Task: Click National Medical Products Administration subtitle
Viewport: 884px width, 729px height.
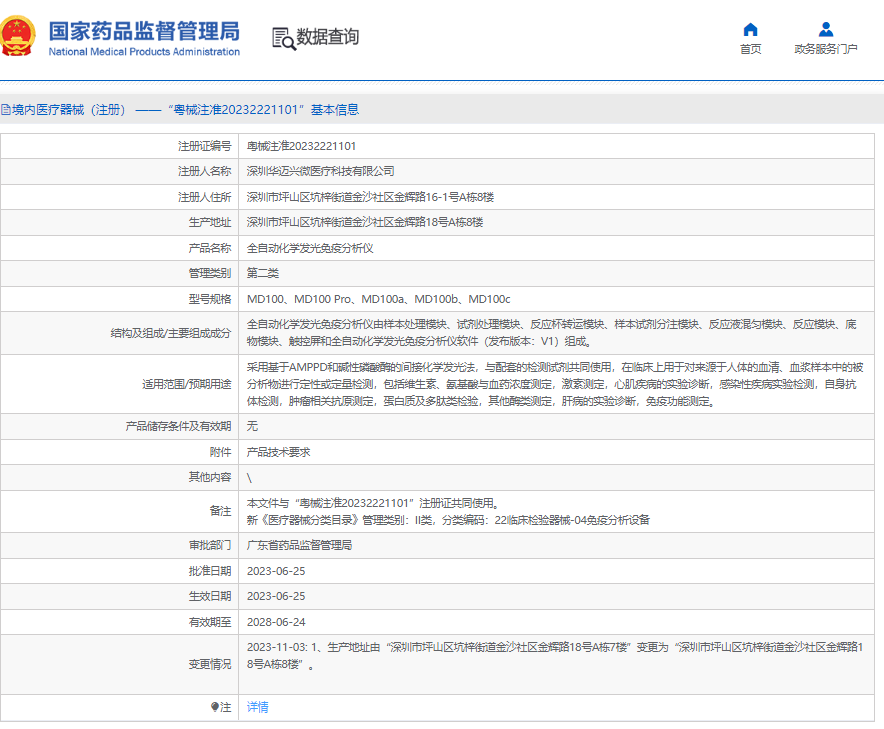Action: [144, 52]
